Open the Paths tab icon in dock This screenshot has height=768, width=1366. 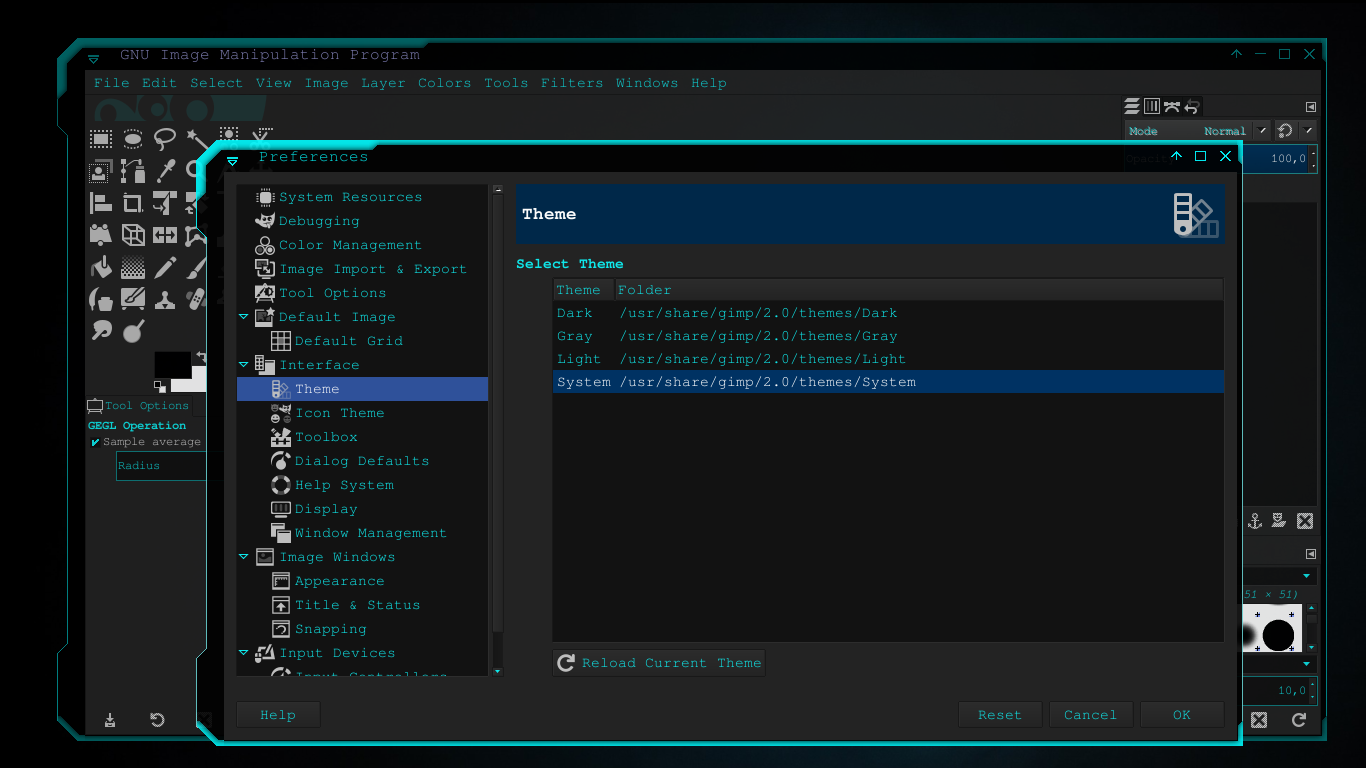[x=1172, y=106]
